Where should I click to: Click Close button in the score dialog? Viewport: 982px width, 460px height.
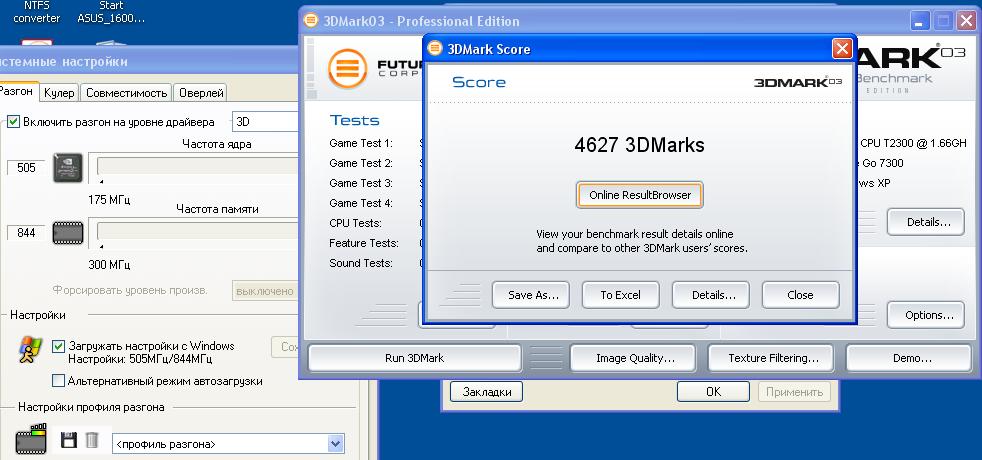tap(800, 295)
